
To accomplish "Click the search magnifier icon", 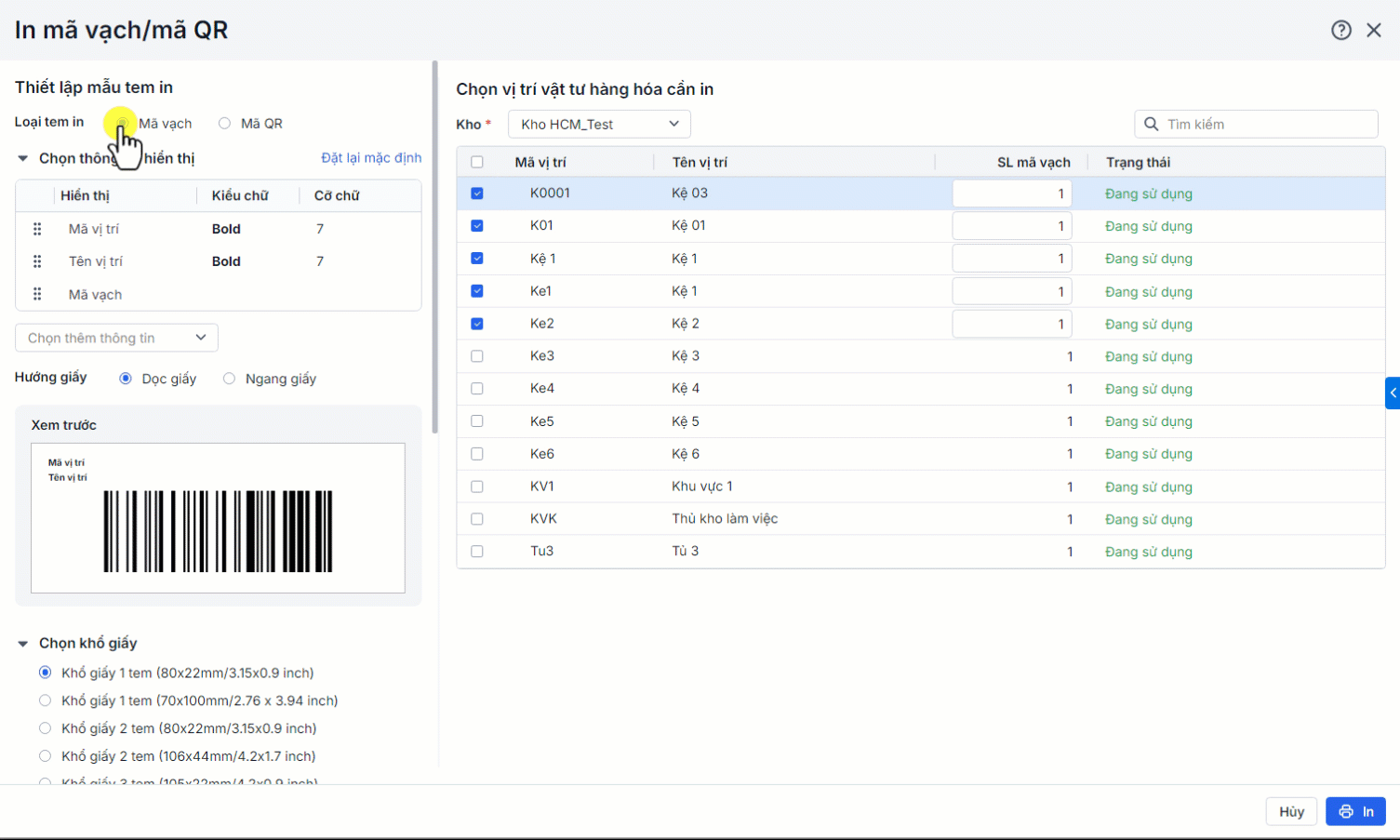I will point(1151,124).
